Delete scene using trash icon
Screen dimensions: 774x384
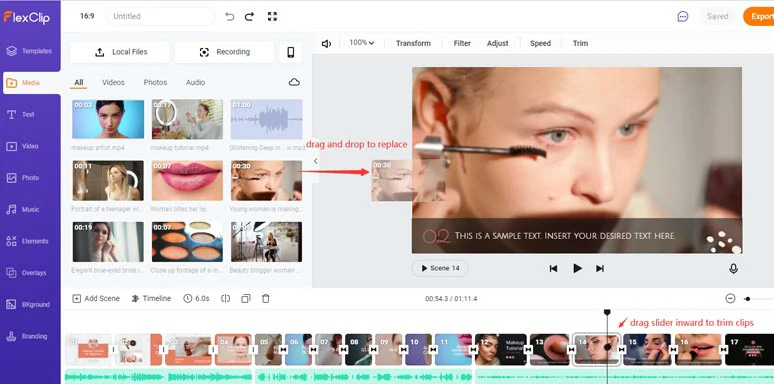[266, 299]
